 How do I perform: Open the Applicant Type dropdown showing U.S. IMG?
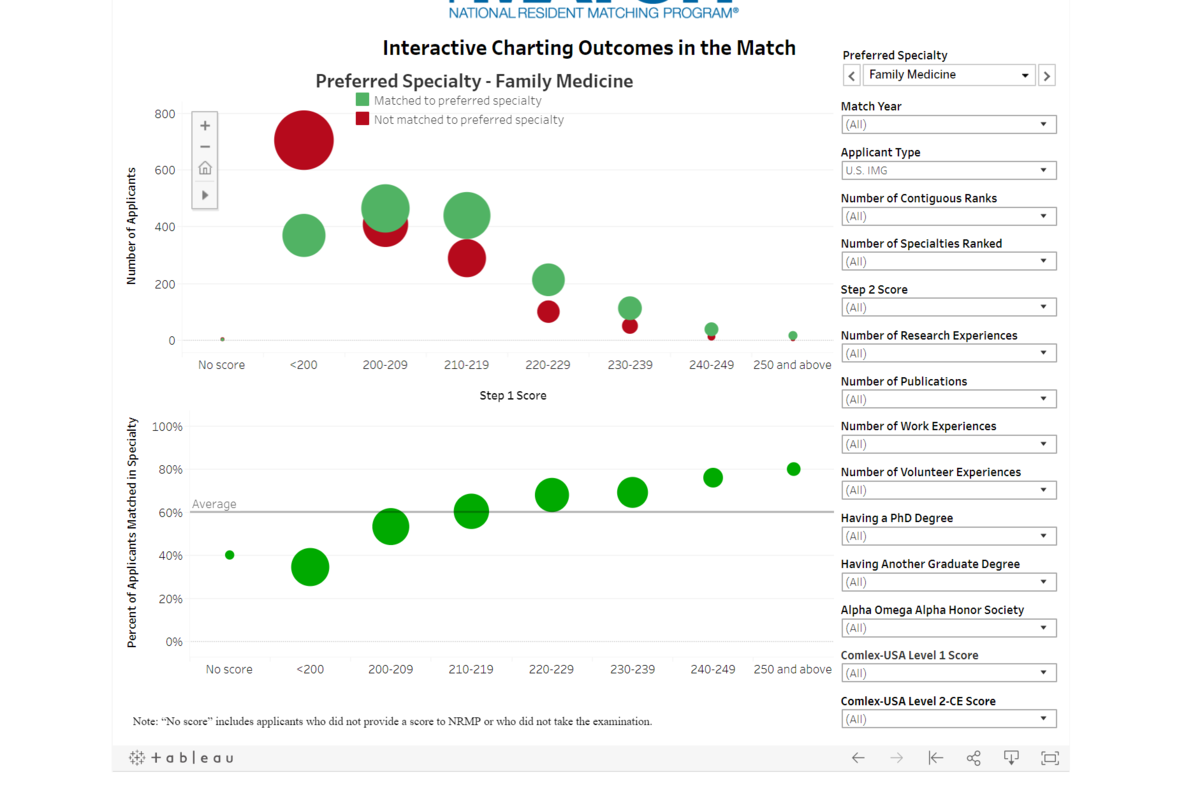click(948, 171)
